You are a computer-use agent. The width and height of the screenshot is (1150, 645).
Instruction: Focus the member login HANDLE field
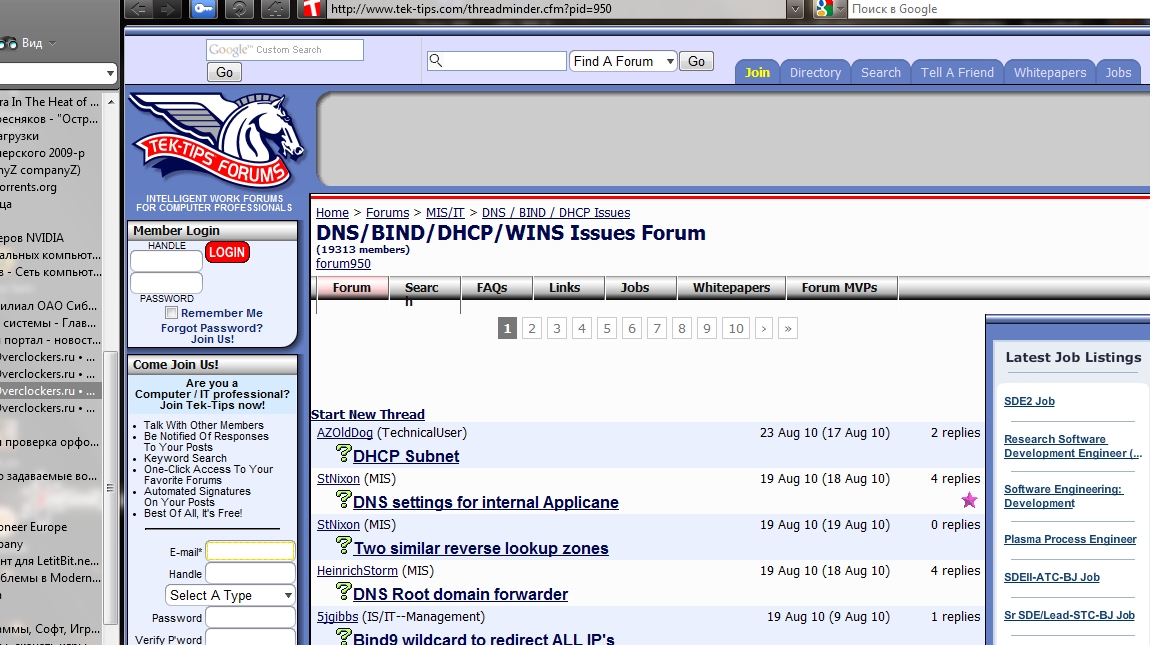click(x=166, y=261)
